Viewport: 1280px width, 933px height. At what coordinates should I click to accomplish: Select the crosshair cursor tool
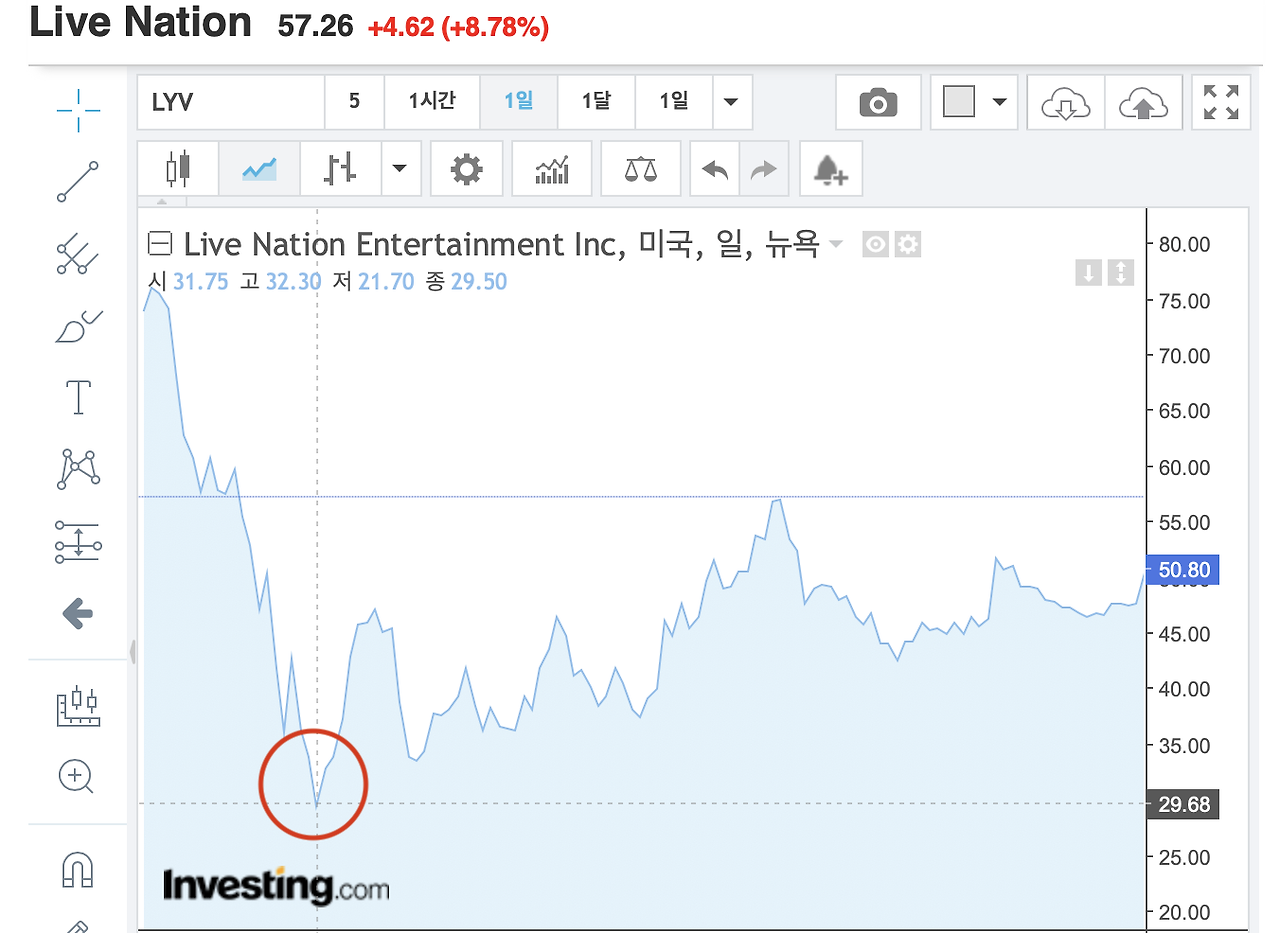pyautogui.click(x=78, y=110)
